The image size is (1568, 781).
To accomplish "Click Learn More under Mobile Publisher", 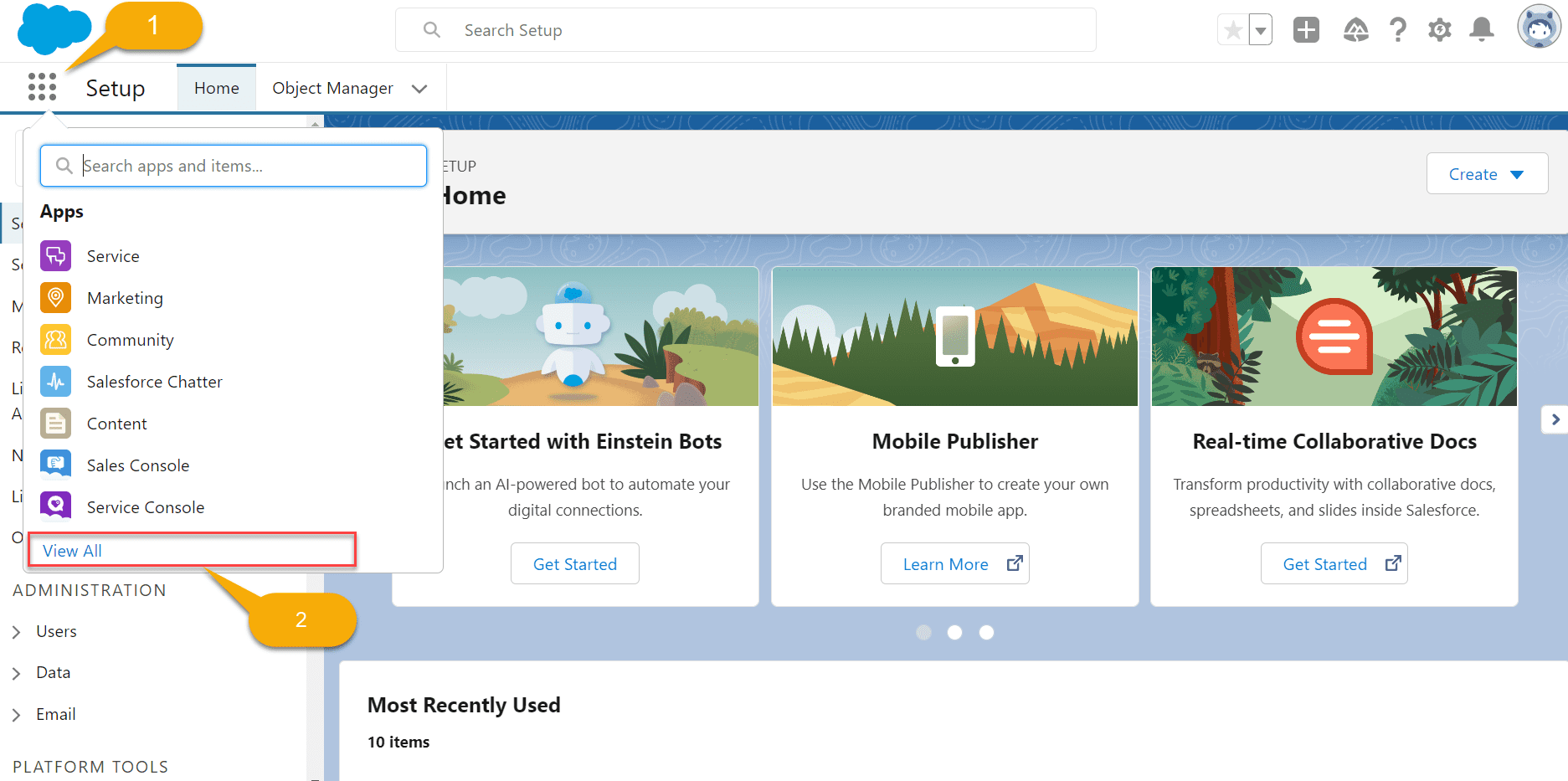I will pos(955,563).
